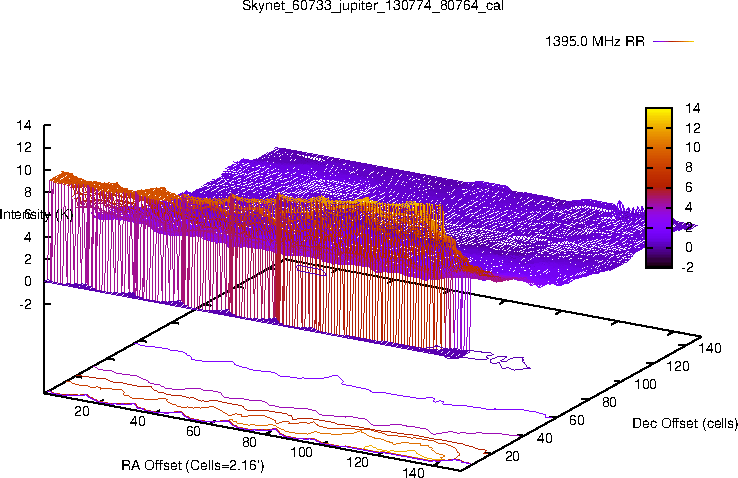Screen dimensions: 738x478
Task: Click the RA axis tick label 60
Action: pyautogui.click(x=193, y=431)
